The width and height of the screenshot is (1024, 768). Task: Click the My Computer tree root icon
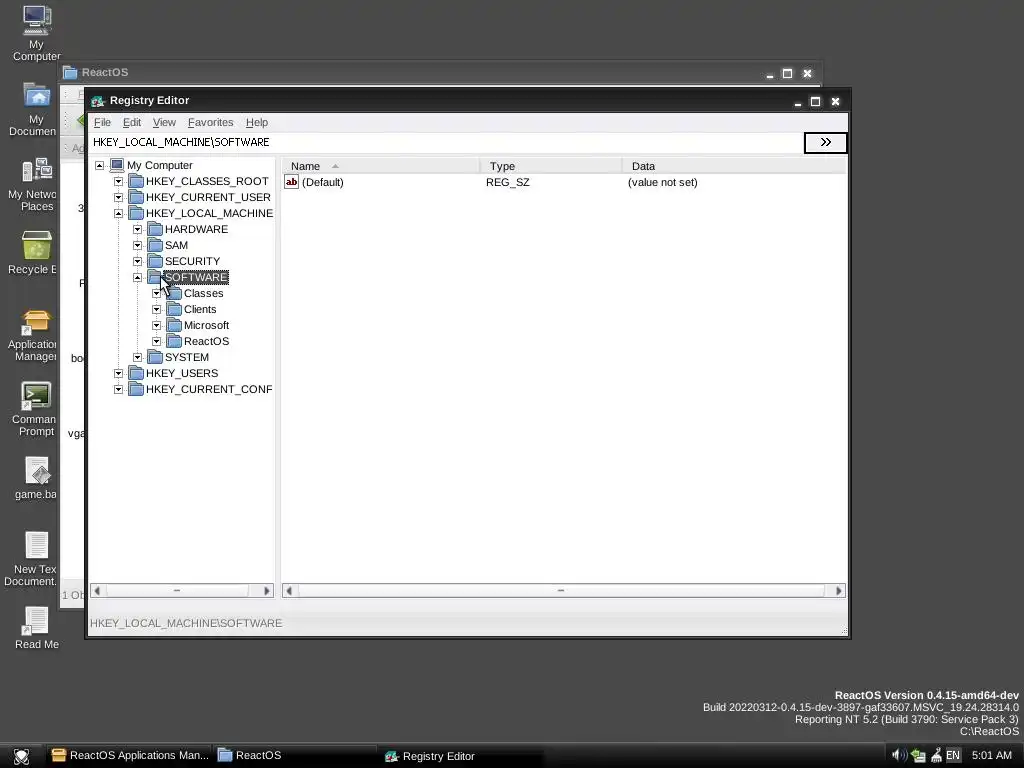[x=117, y=165]
